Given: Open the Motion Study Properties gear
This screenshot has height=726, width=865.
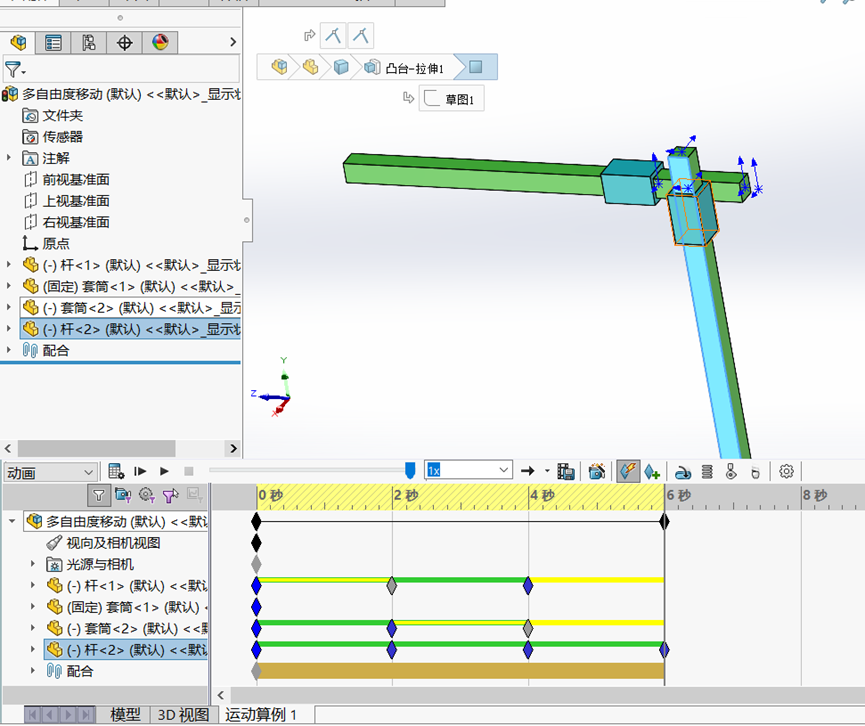Looking at the screenshot, I should [786, 470].
